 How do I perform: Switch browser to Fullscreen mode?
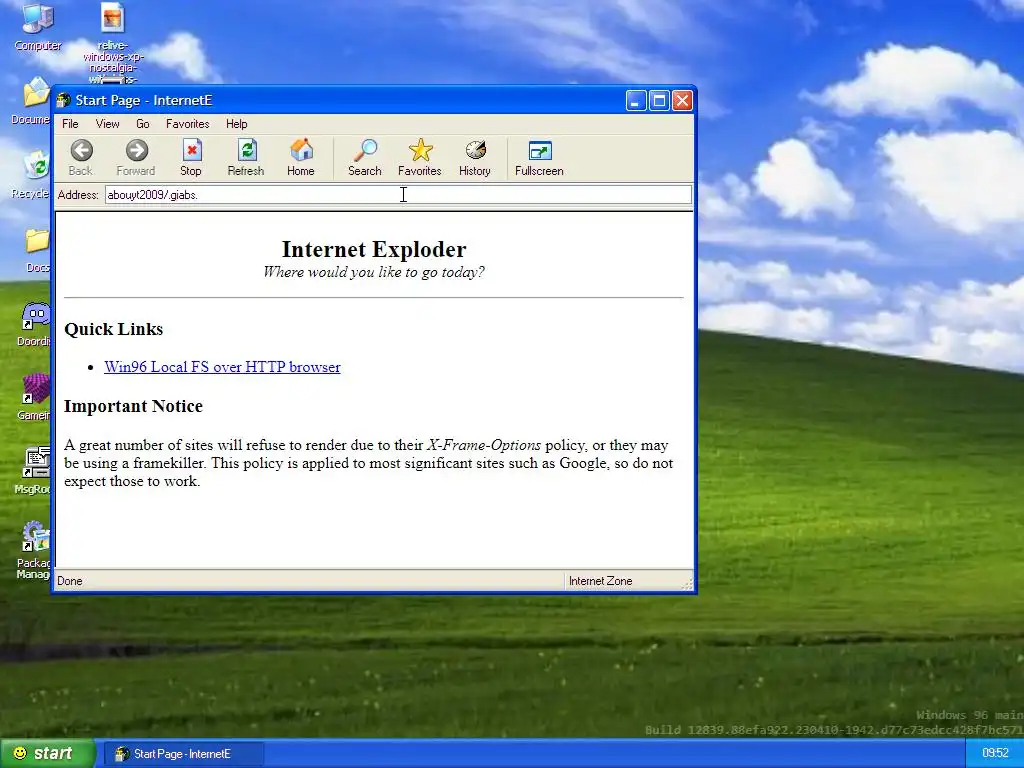click(x=539, y=157)
